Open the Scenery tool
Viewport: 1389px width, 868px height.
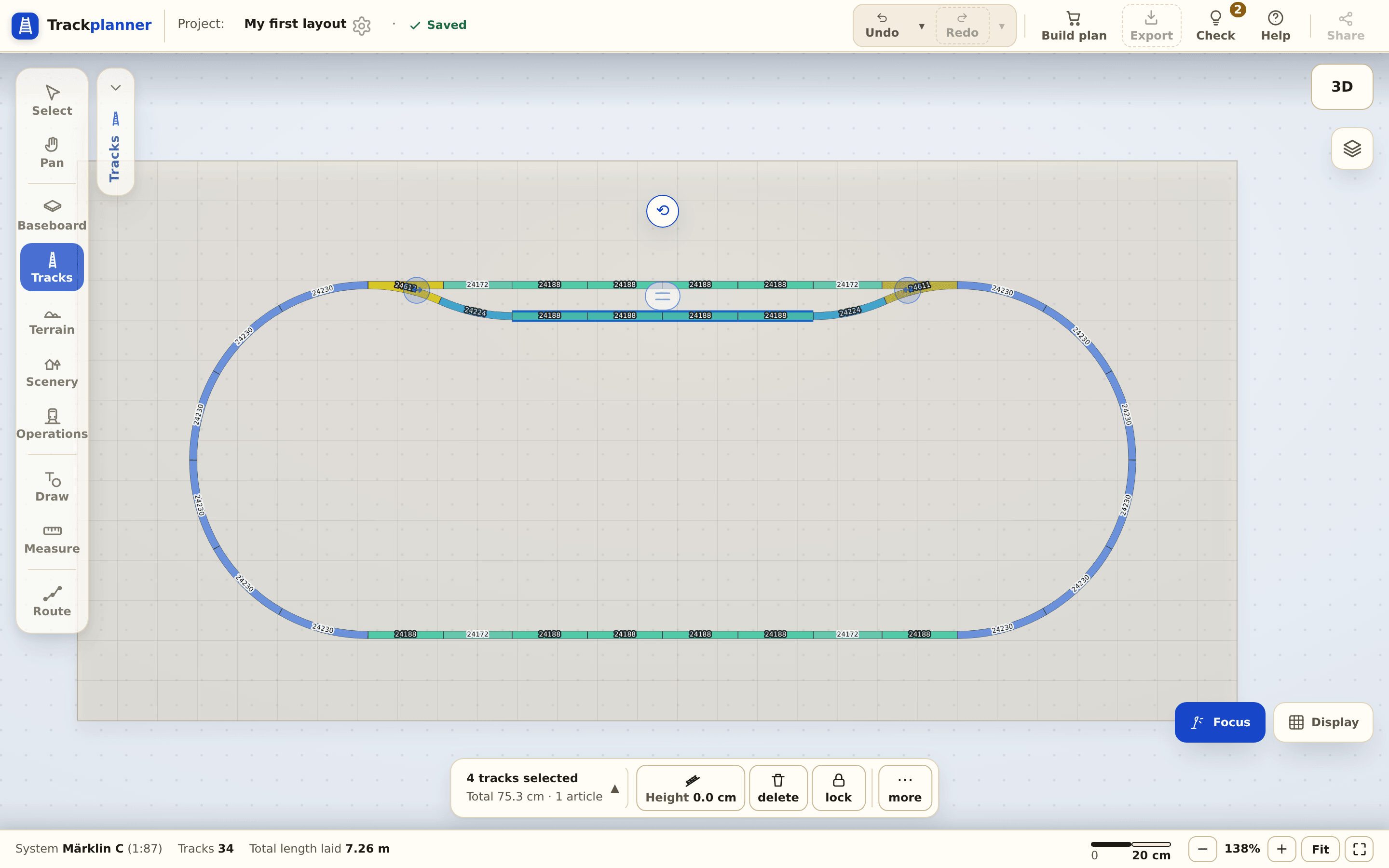coord(52,372)
